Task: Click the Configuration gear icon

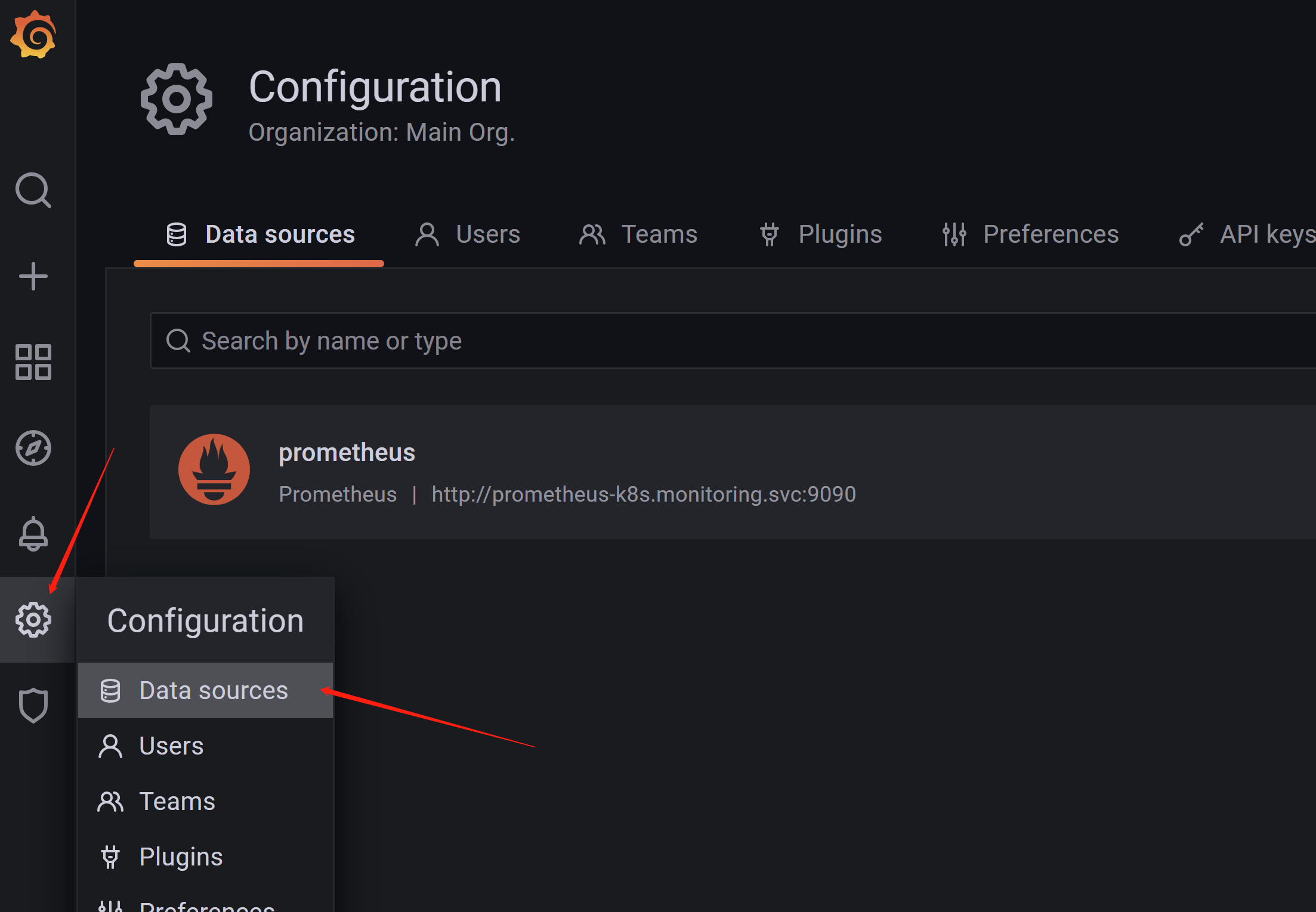Action: tap(33, 619)
